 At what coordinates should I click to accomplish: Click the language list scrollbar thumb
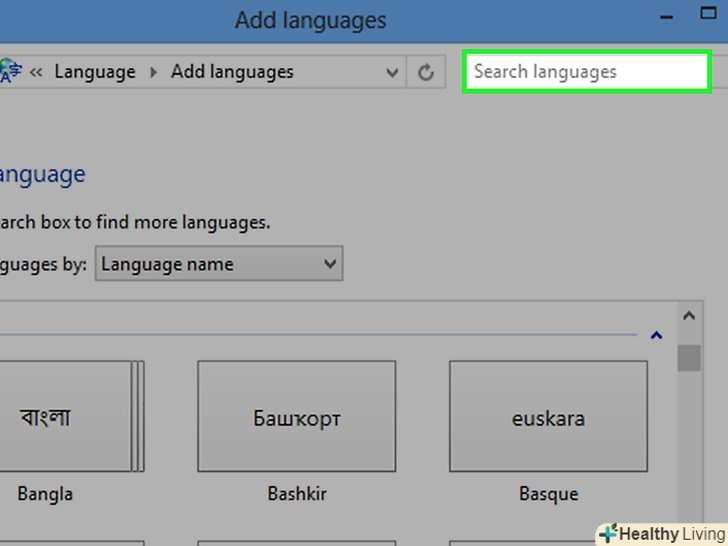(x=689, y=358)
